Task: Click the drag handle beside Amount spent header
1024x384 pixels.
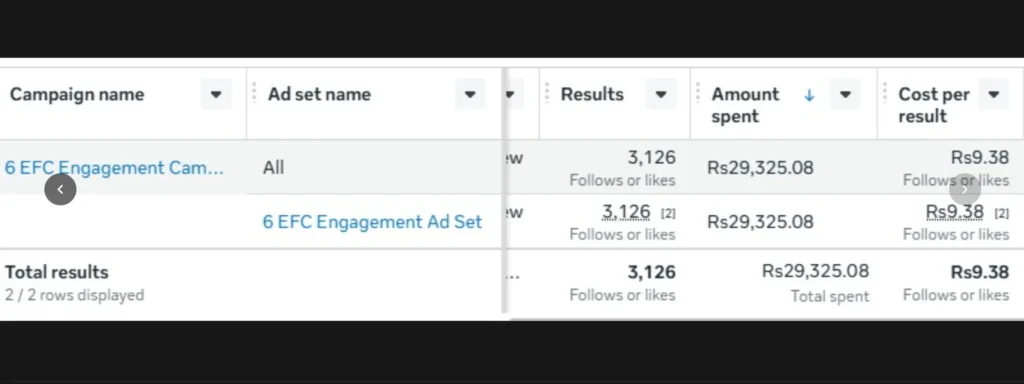Action: tap(697, 93)
